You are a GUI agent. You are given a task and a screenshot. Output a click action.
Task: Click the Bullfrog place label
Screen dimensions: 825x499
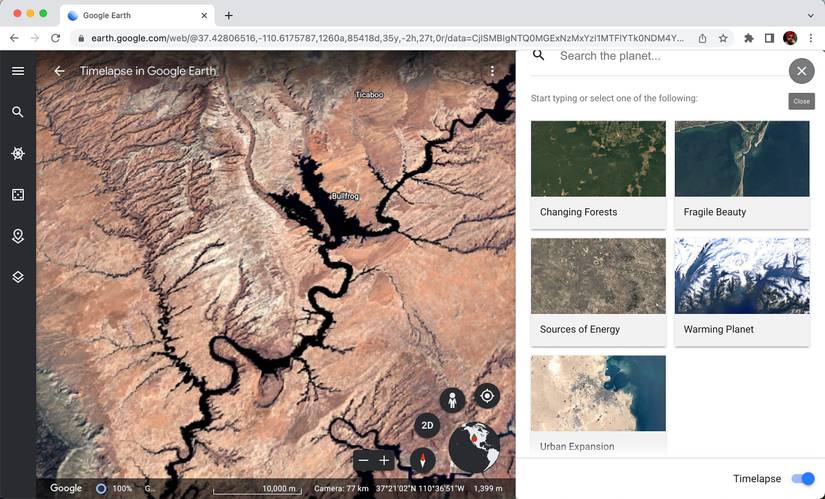[345, 196]
